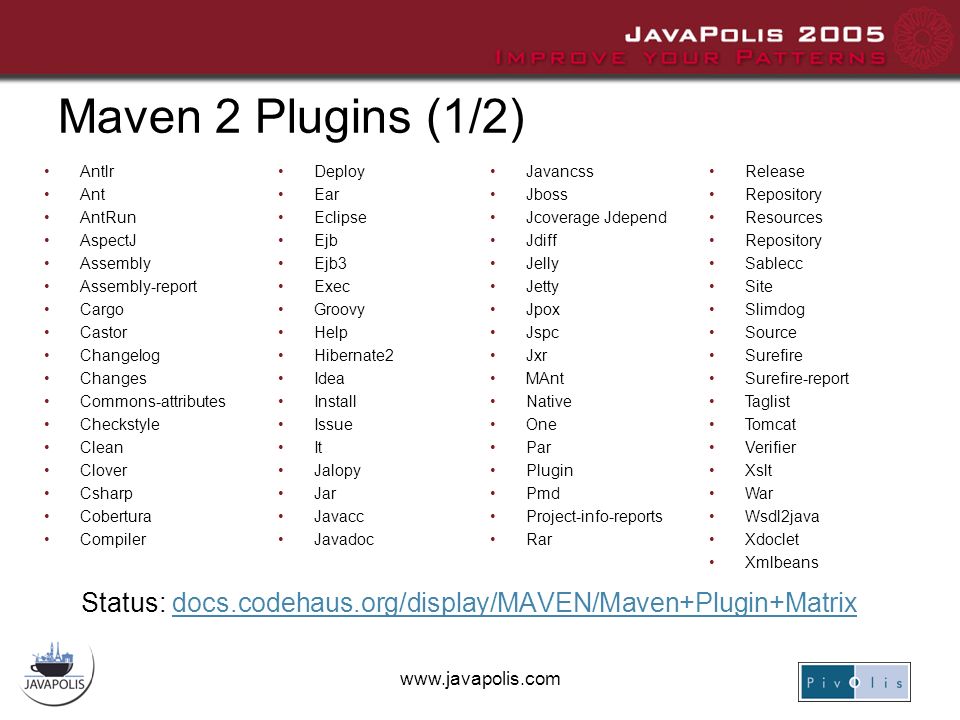Select the Wsdl2java list item
Screen dimensions: 960x720
pyautogui.click(x=782, y=517)
